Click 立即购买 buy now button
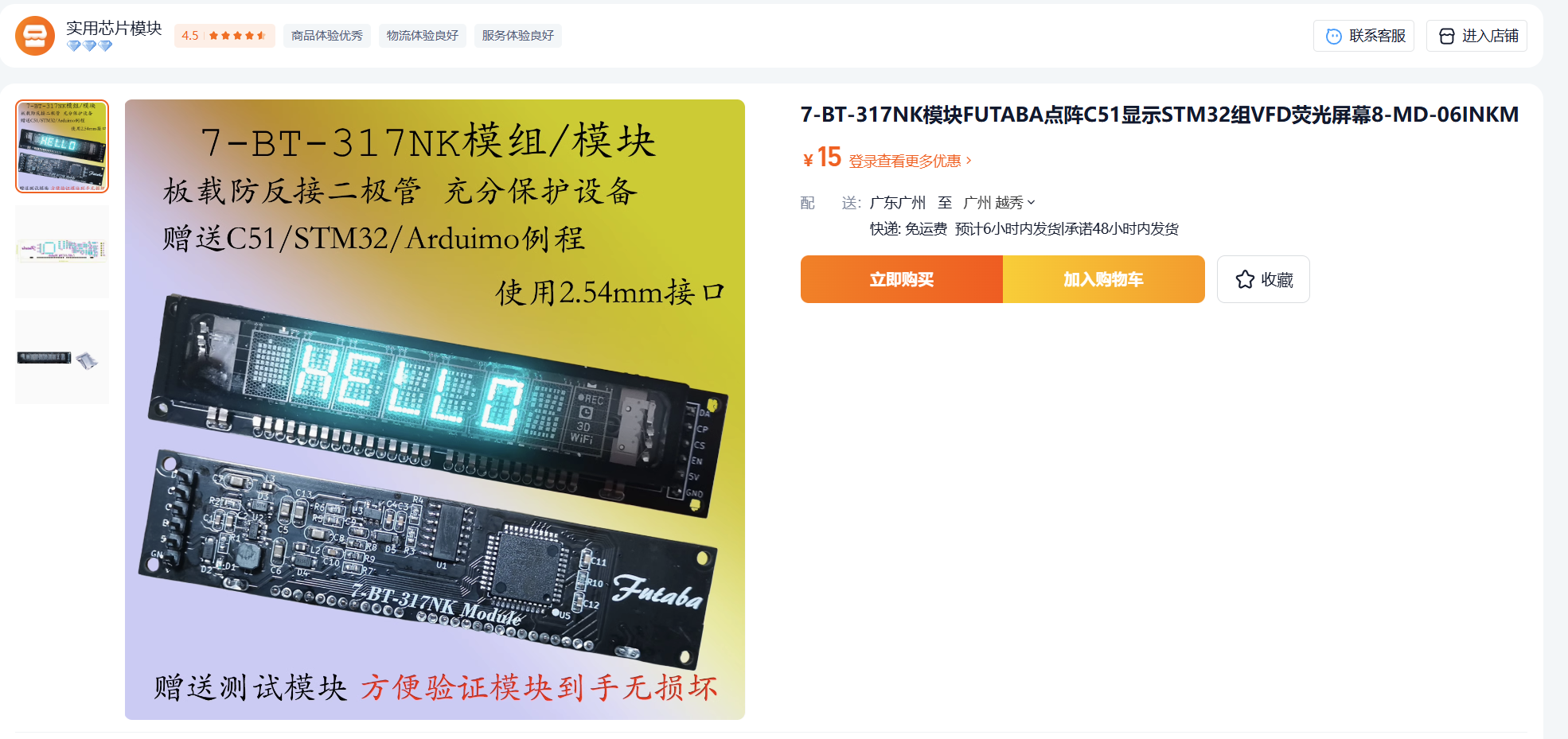 click(902, 279)
